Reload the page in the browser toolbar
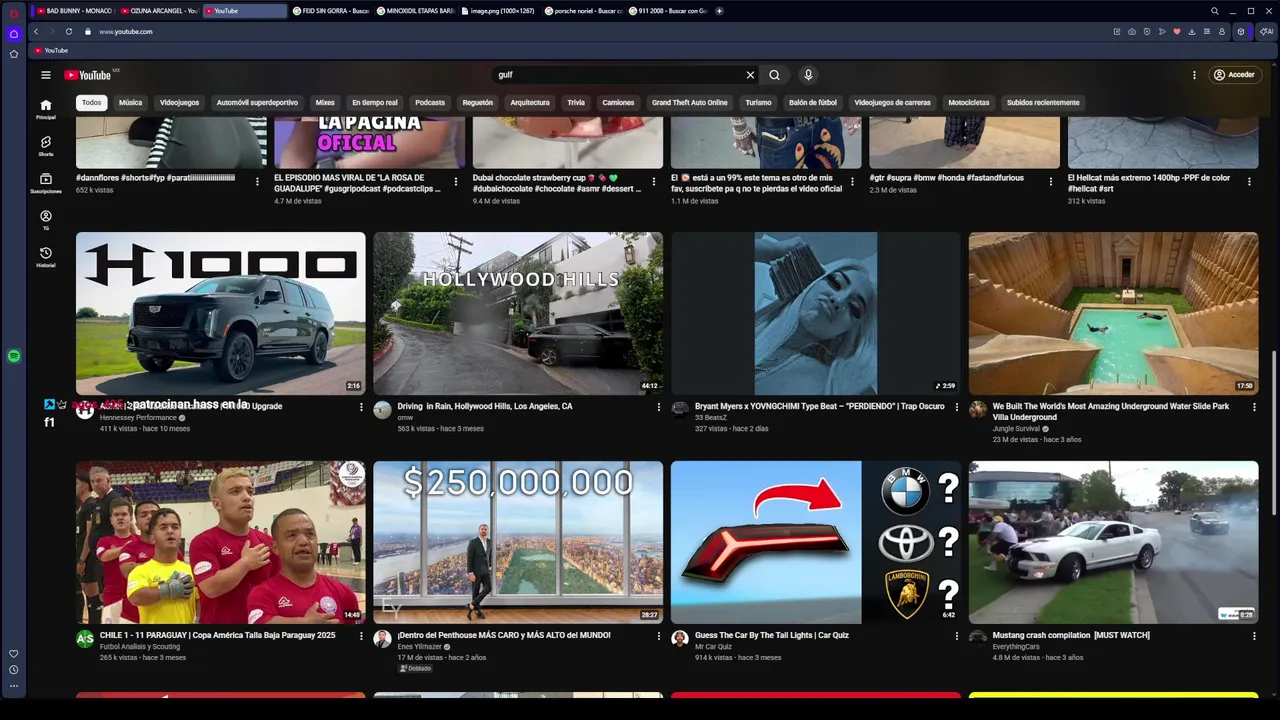The image size is (1280, 720). click(x=68, y=31)
